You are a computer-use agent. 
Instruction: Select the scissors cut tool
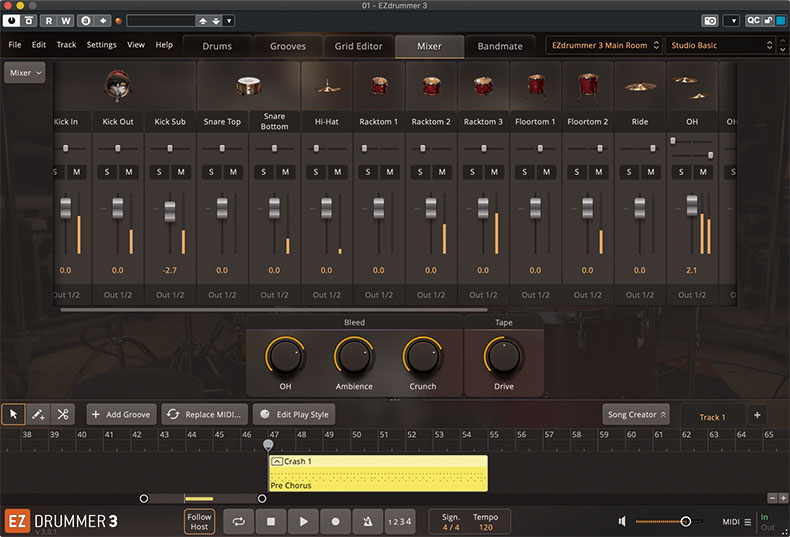point(63,414)
